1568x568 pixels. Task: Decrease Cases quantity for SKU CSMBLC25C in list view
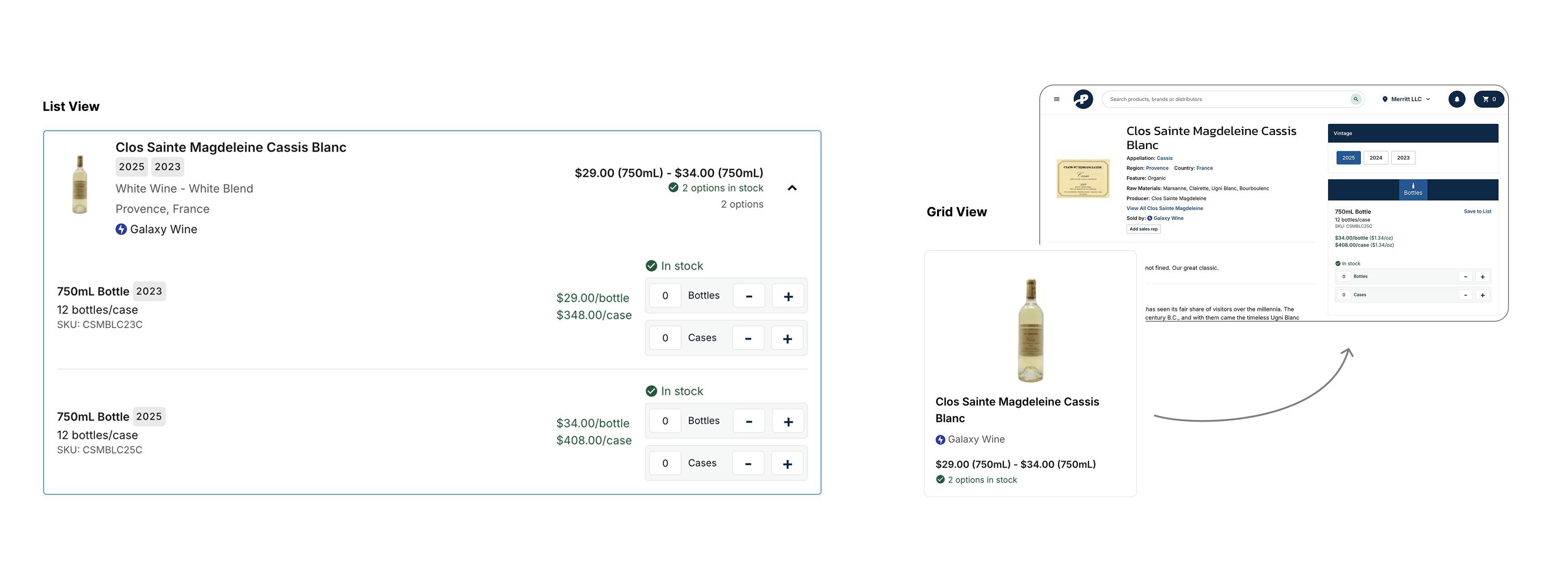point(748,464)
